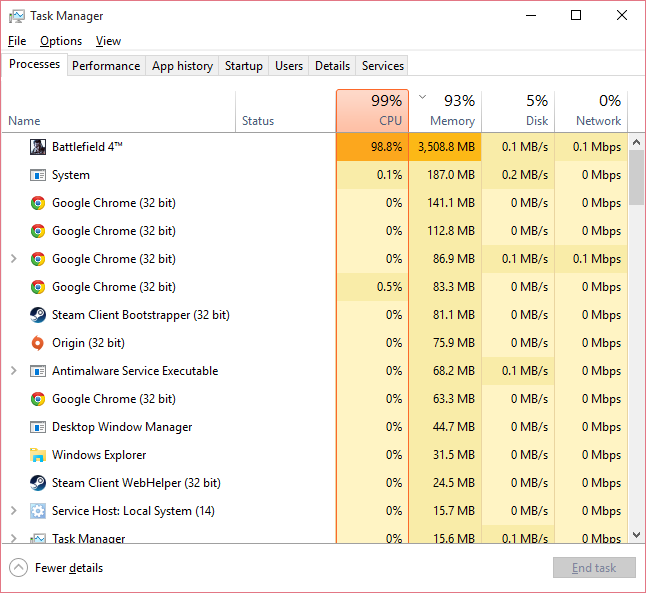The width and height of the screenshot is (646, 593).
Task: Expand the Google Chrome 86.9 MB process group
Action: point(13,259)
